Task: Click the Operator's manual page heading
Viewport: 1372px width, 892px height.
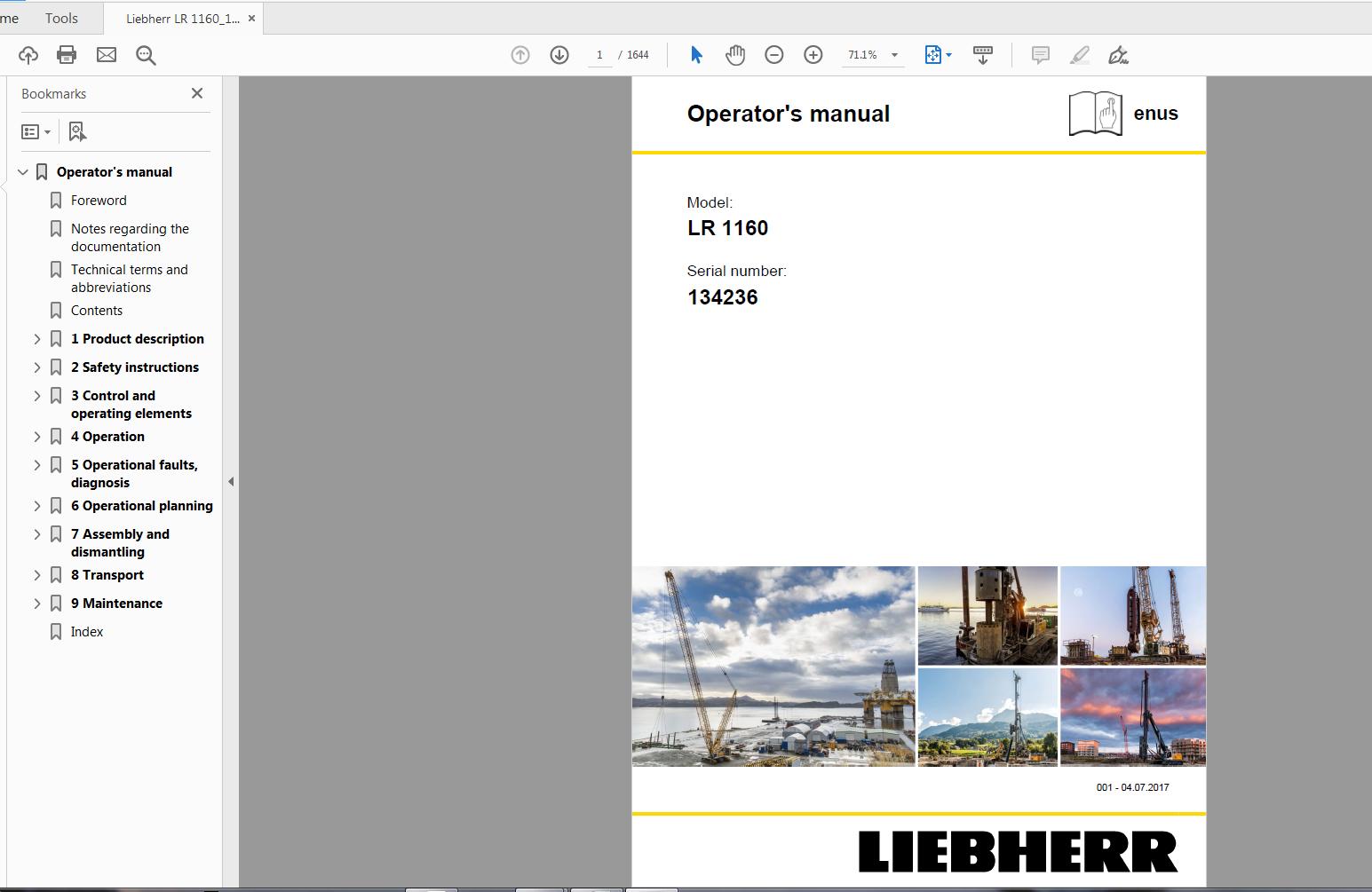Action: click(789, 114)
